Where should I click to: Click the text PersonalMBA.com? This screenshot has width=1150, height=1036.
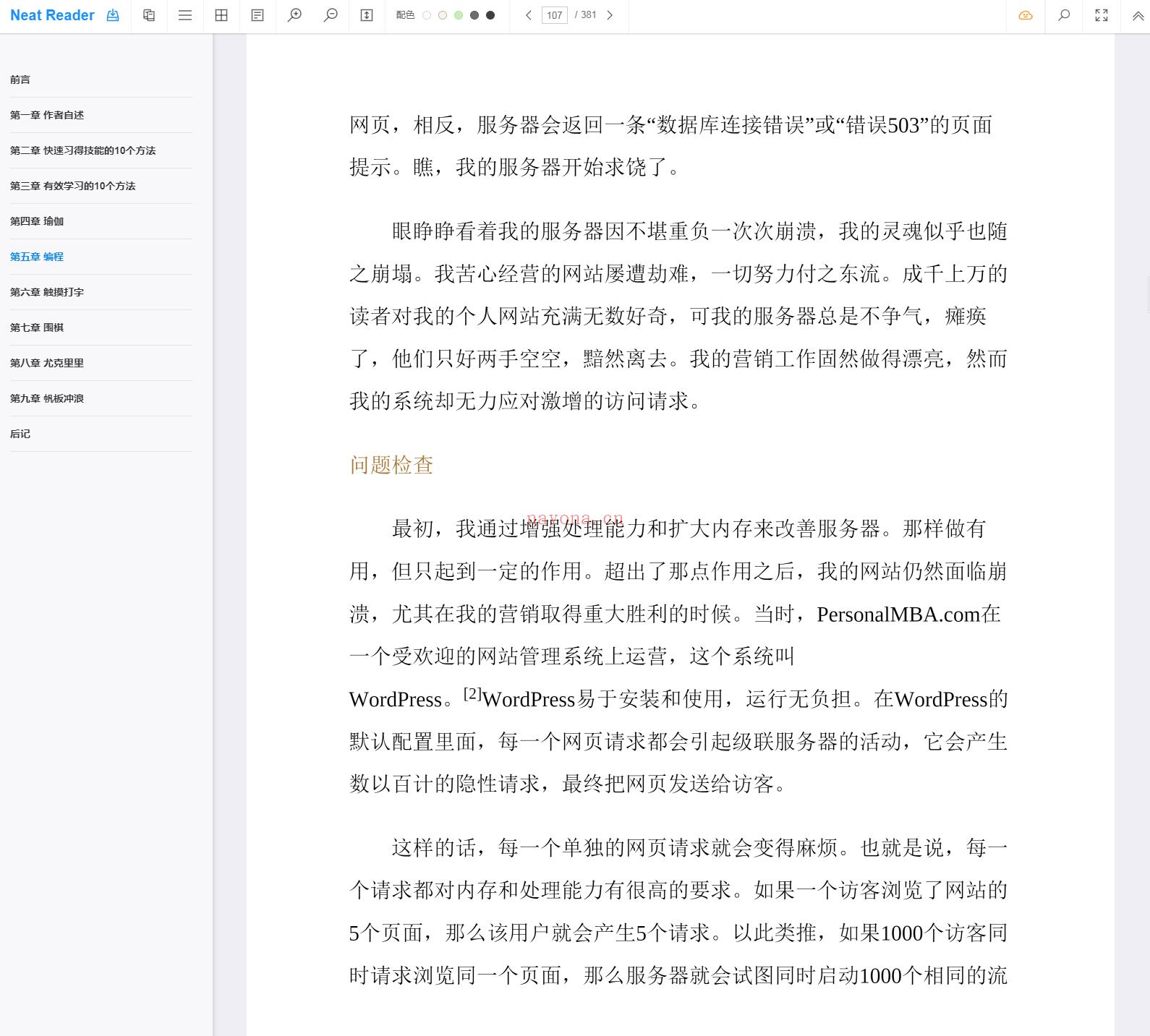(x=898, y=615)
